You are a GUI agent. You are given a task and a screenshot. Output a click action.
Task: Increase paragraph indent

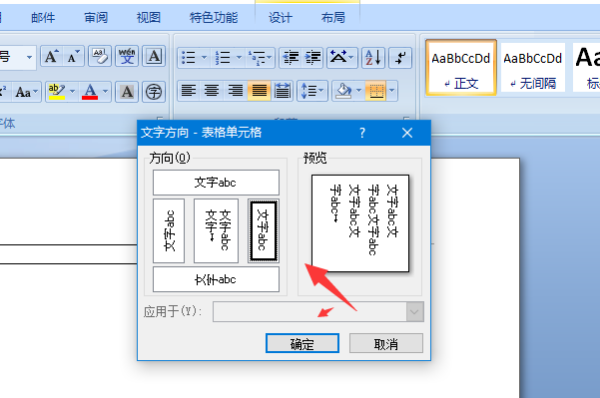(x=313, y=58)
